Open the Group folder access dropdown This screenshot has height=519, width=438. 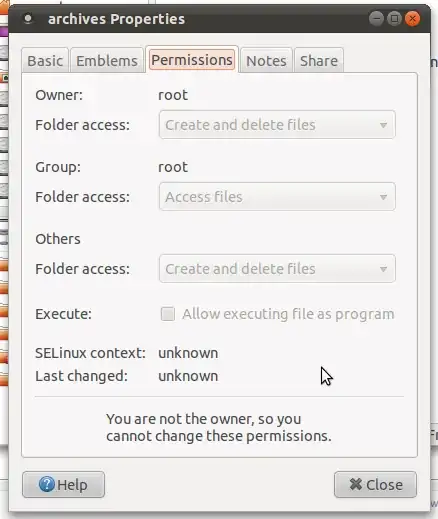pos(277,197)
